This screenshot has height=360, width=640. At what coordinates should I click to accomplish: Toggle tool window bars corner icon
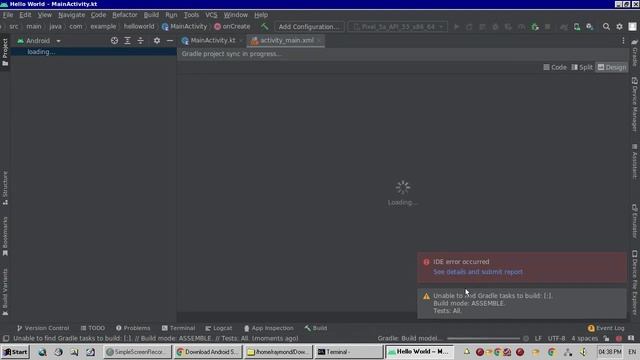point(6,338)
